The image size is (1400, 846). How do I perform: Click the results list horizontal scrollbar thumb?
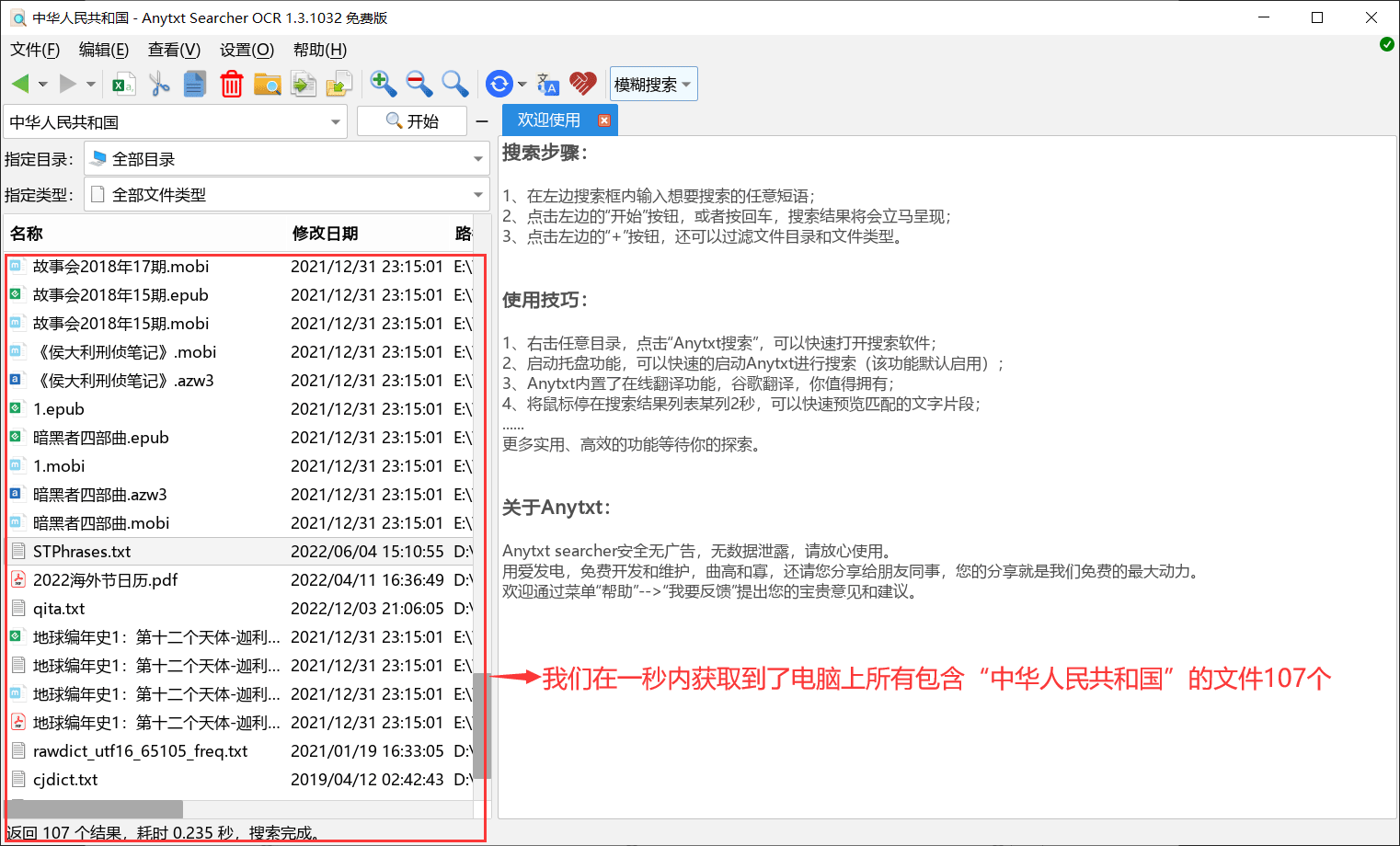coord(95,809)
